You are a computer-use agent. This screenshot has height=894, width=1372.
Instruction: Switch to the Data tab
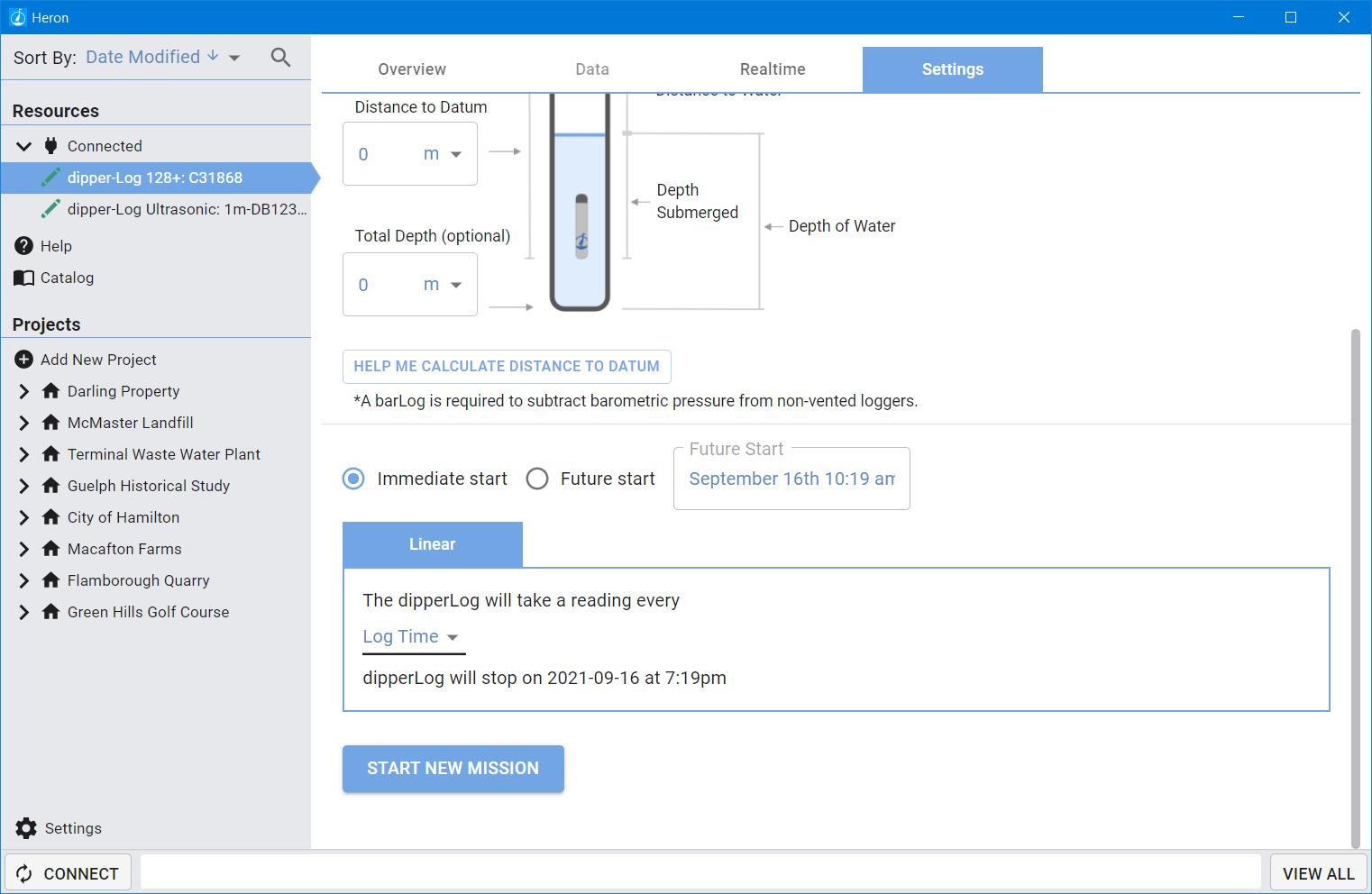click(592, 69)
